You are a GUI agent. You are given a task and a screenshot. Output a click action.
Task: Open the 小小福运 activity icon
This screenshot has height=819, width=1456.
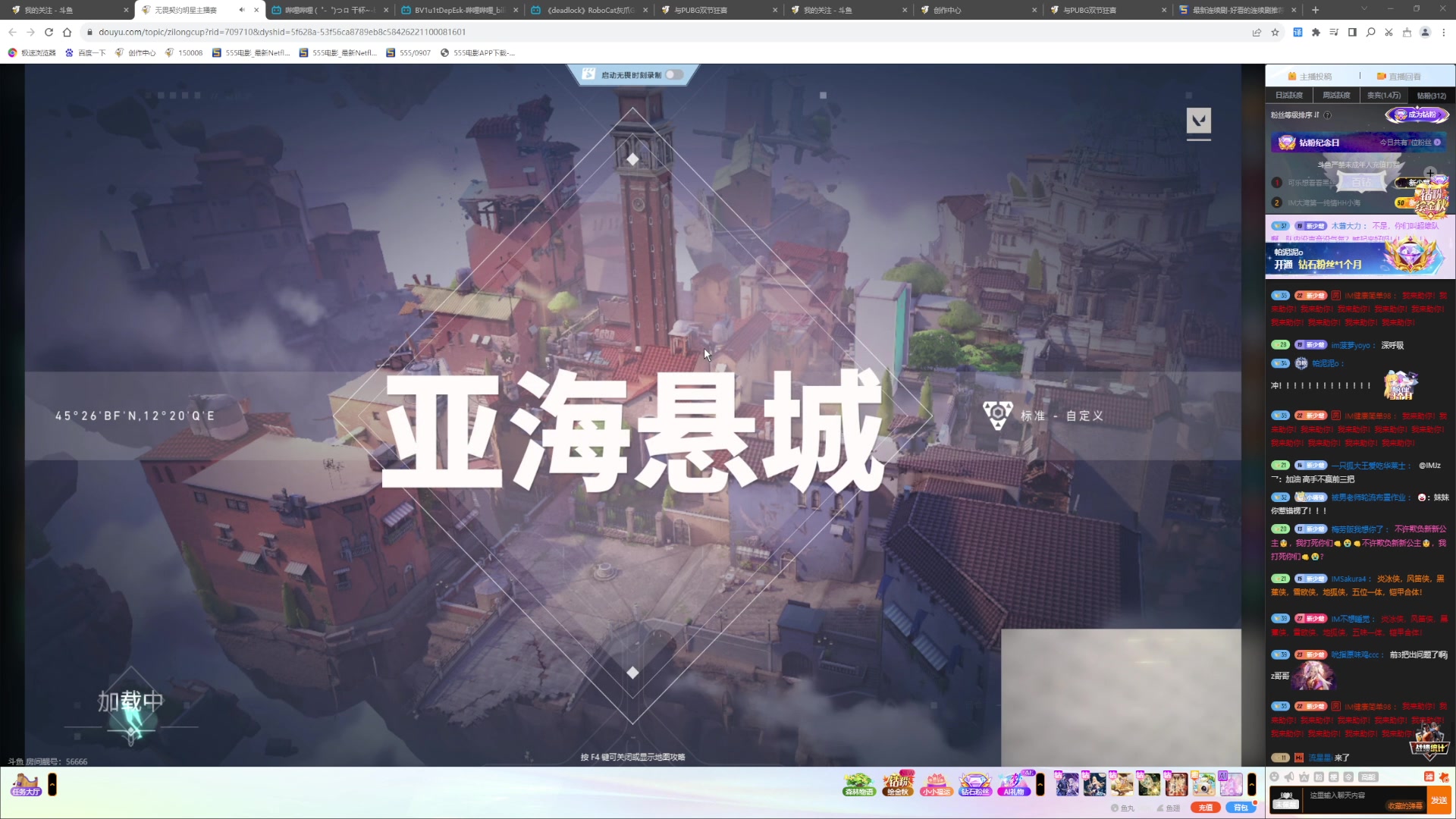(936, 785)
